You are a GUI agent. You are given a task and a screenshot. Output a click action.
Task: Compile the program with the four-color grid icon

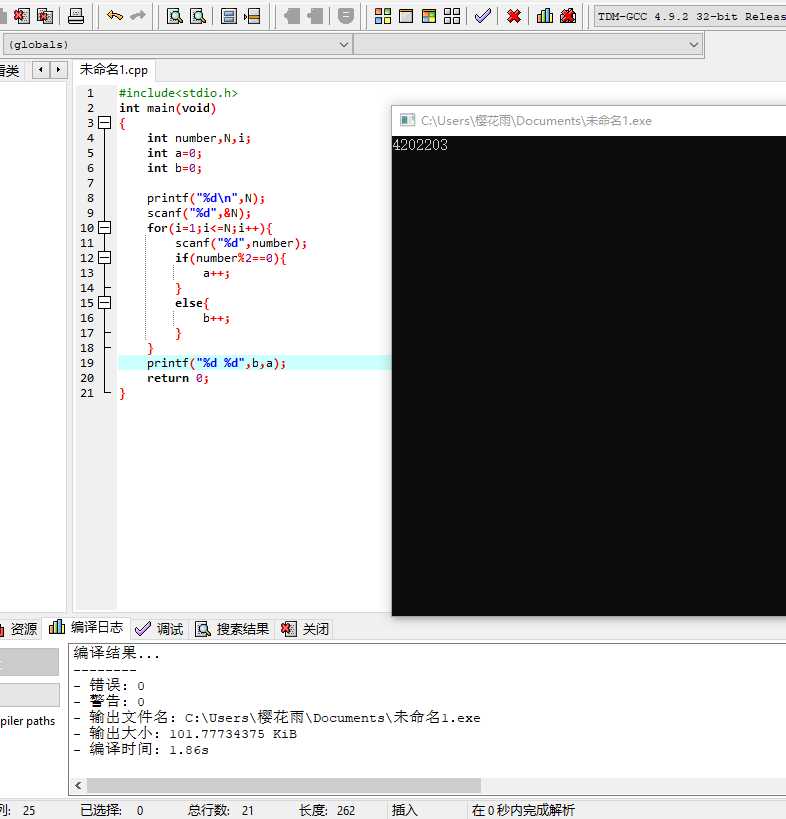click(383, 16)
